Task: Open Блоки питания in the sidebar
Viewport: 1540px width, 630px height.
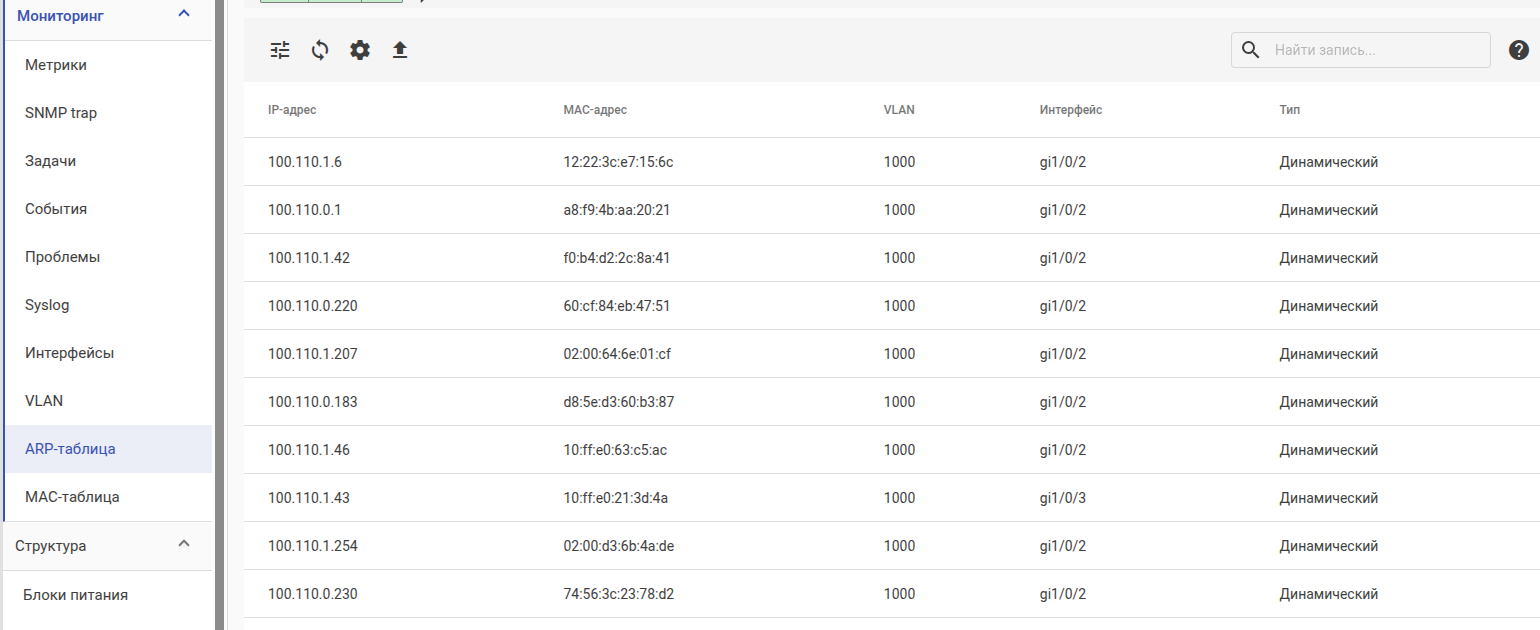Action: (x=76, y=595)
